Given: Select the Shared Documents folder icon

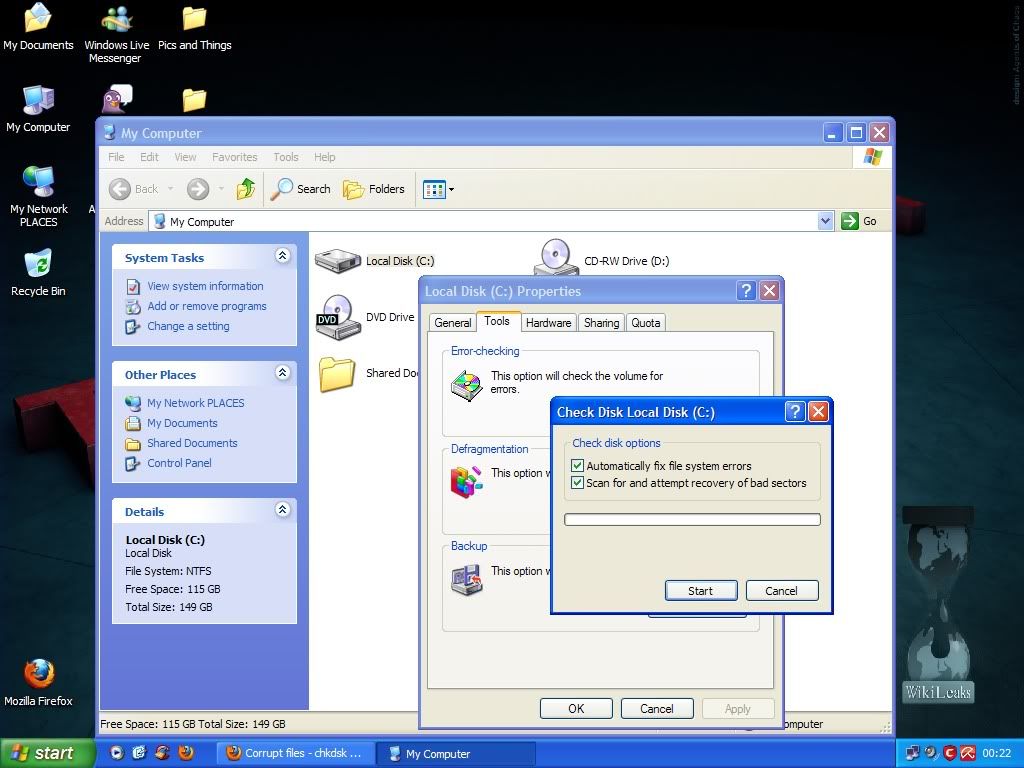Looking at the screenshot, I should tap(338, 373).
